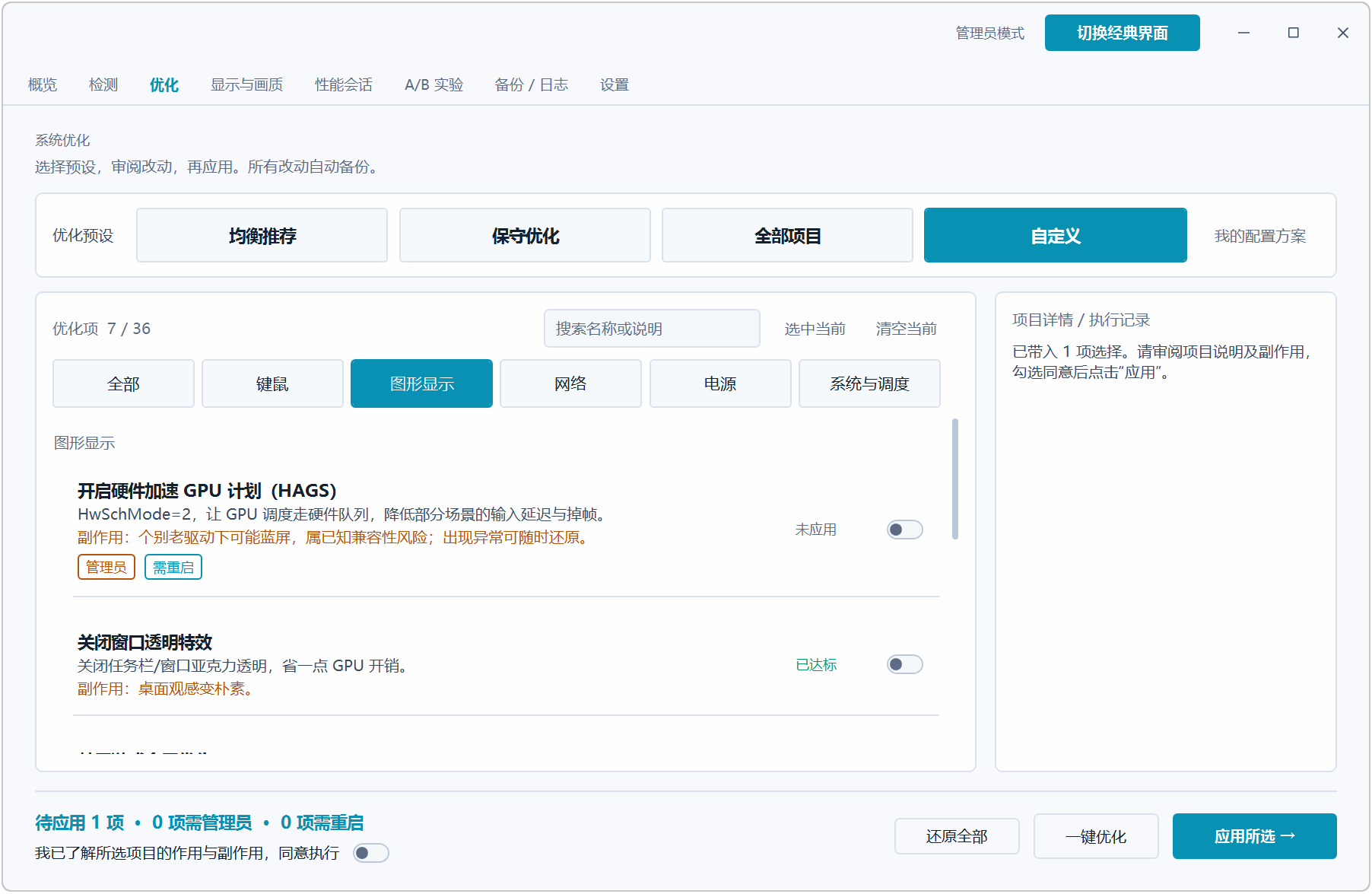Image resolution: width=1372 pixels, height=894 pixels.
Task: Toggle the HAGS hardware GPU scheduling switch
Action: (x=904, y=530)
